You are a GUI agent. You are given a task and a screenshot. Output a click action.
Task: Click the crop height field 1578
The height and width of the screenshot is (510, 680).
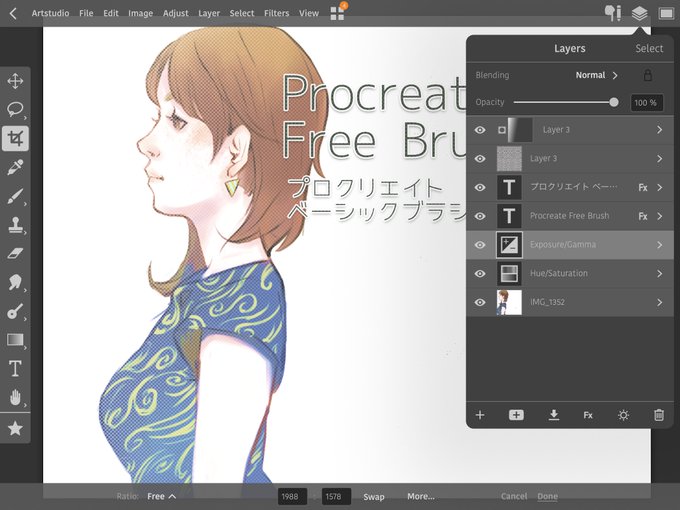click(x=336, y=497)
